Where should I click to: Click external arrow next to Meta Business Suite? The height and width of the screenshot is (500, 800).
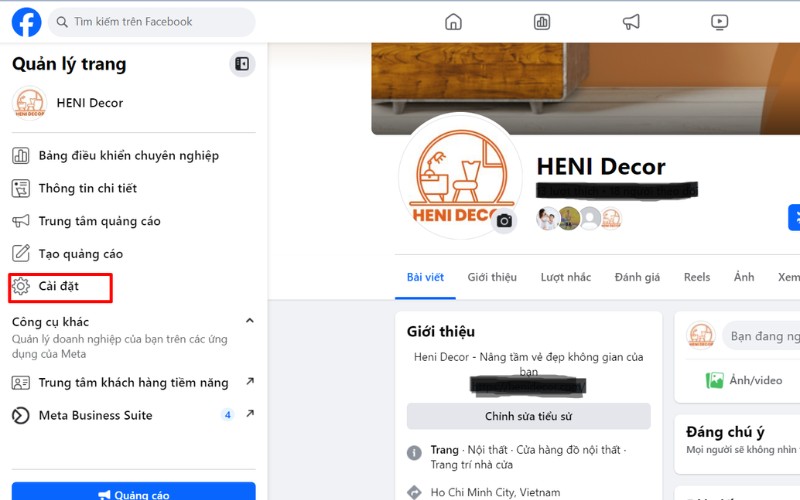(250, 413)
